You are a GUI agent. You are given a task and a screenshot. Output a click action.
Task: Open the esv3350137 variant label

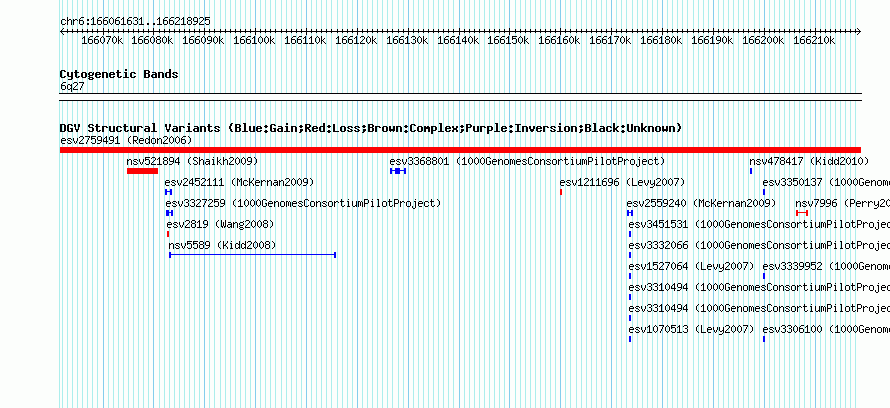(x=826, y=182)
